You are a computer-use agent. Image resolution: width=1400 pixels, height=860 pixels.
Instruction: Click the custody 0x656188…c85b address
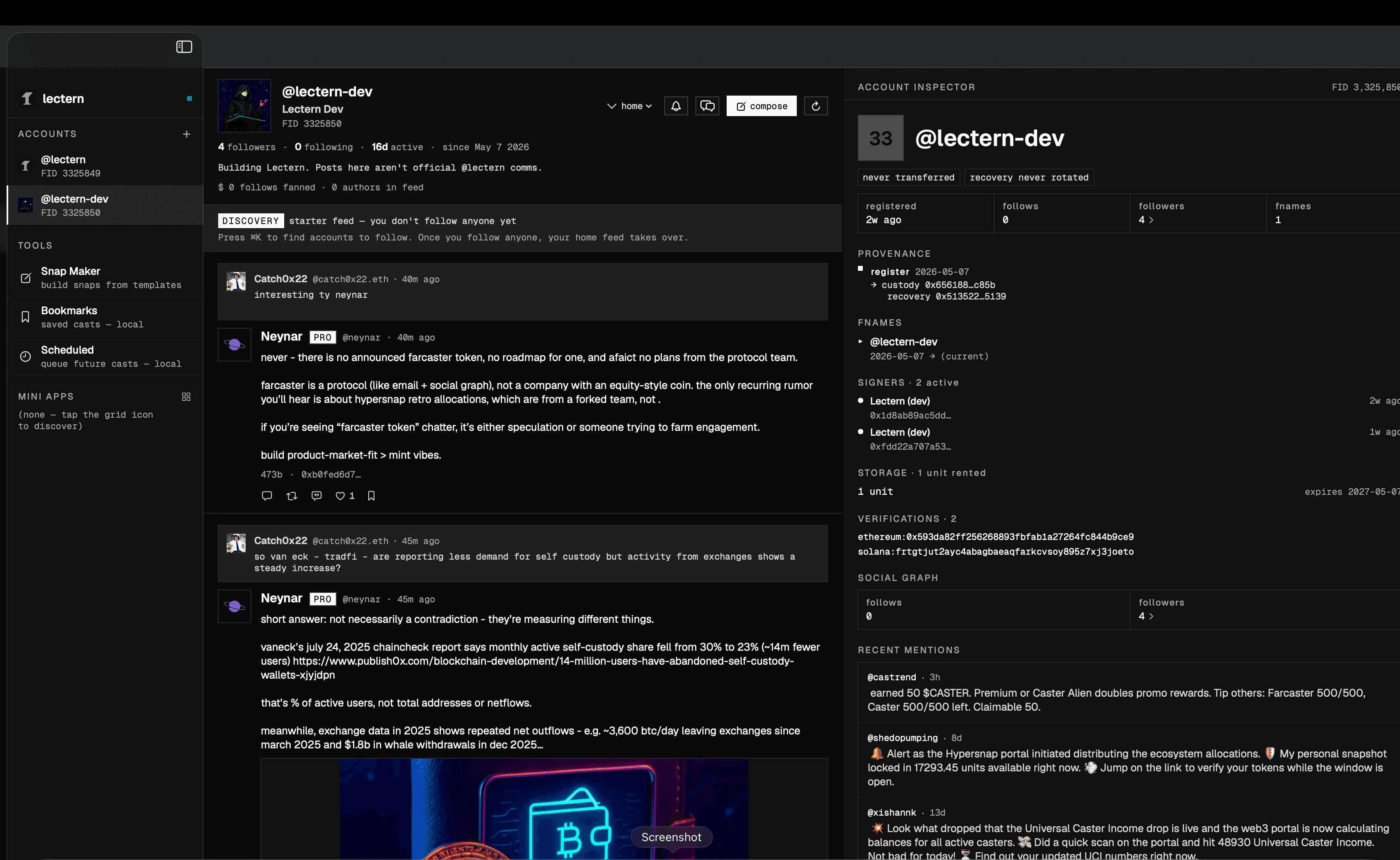[x=960, y=285]
